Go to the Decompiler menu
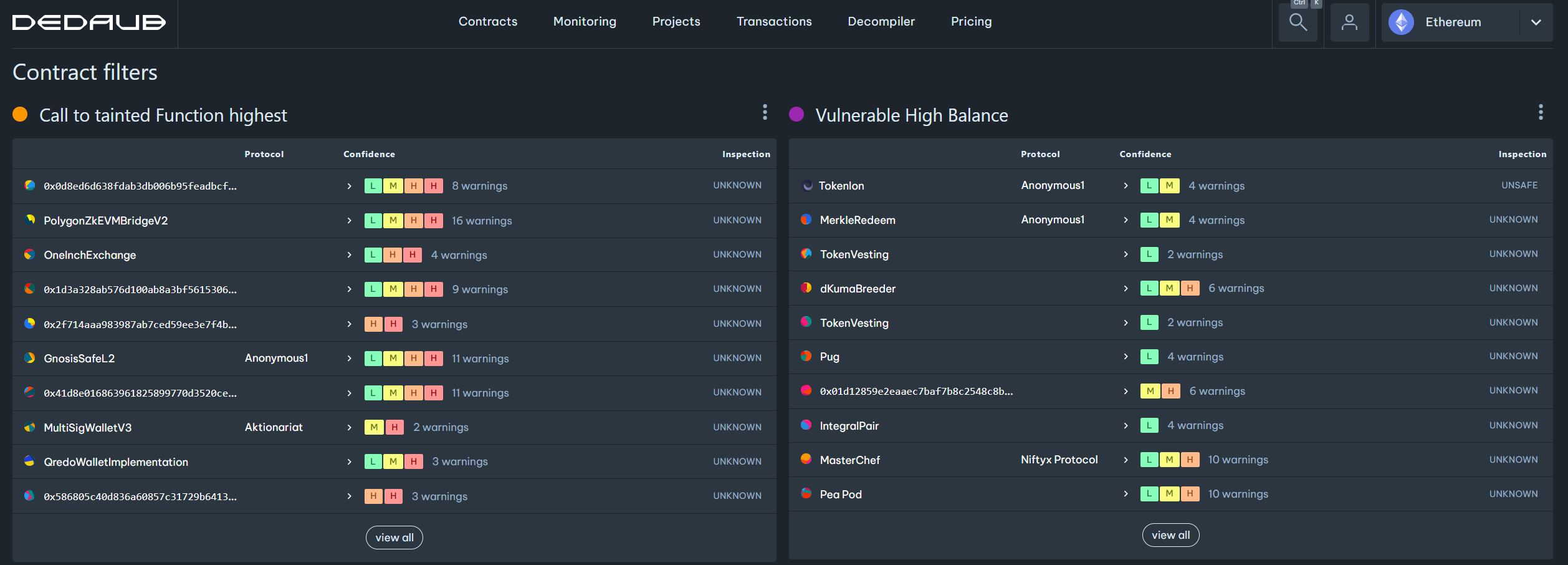 (x=881, y=22)
